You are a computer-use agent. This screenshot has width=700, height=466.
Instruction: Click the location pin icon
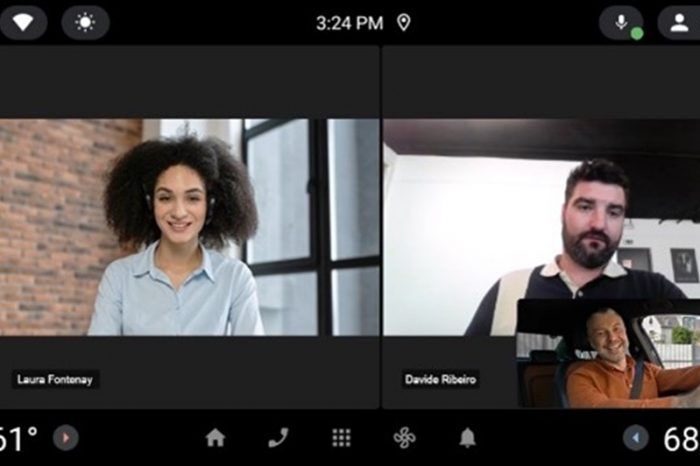pos(404,22)
